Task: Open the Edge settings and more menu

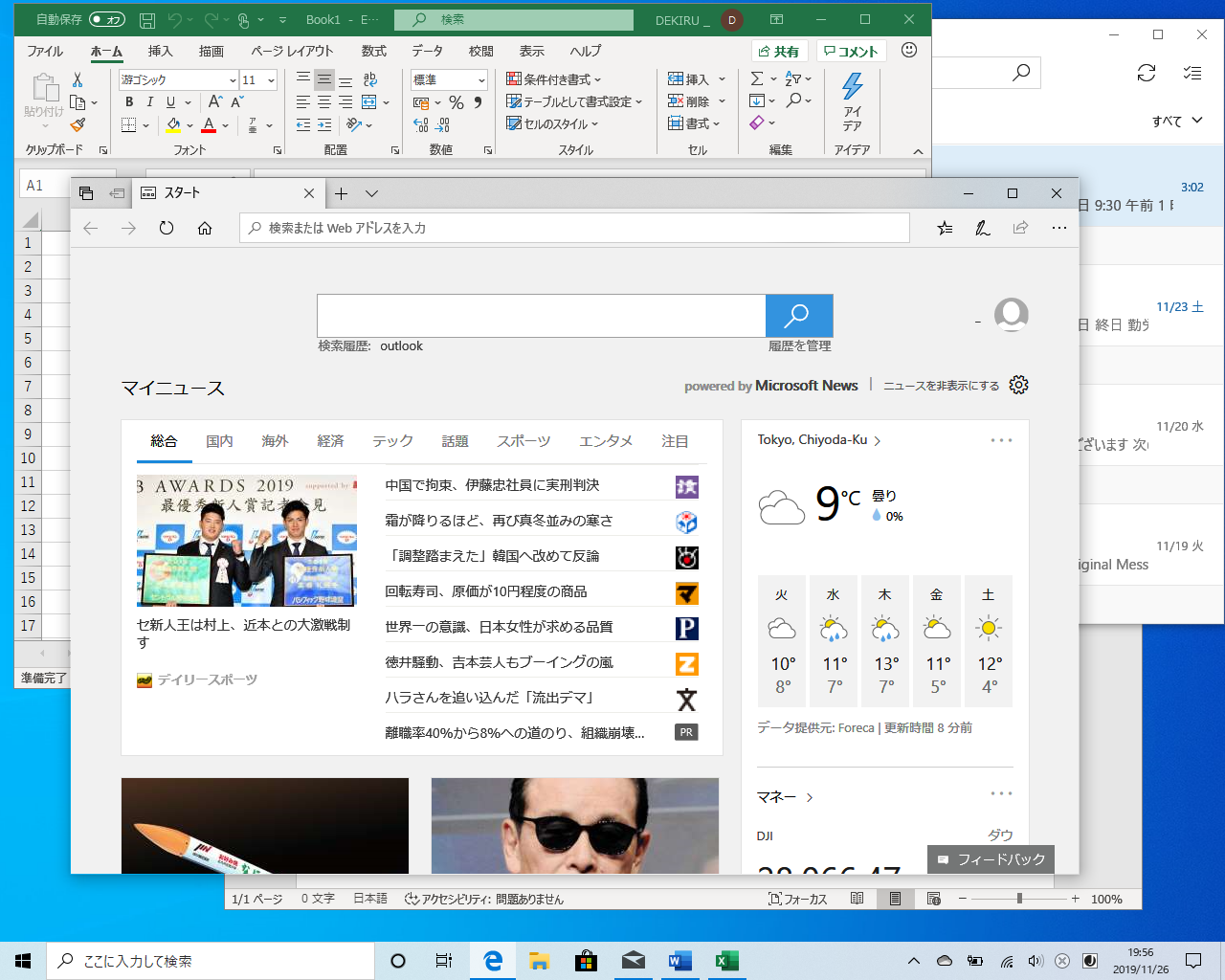Action: 1058,228
